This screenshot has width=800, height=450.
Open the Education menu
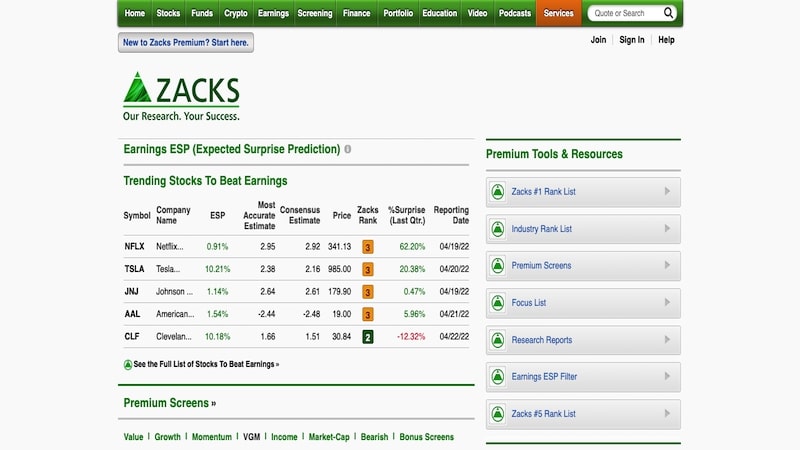(x=440, y=13)
